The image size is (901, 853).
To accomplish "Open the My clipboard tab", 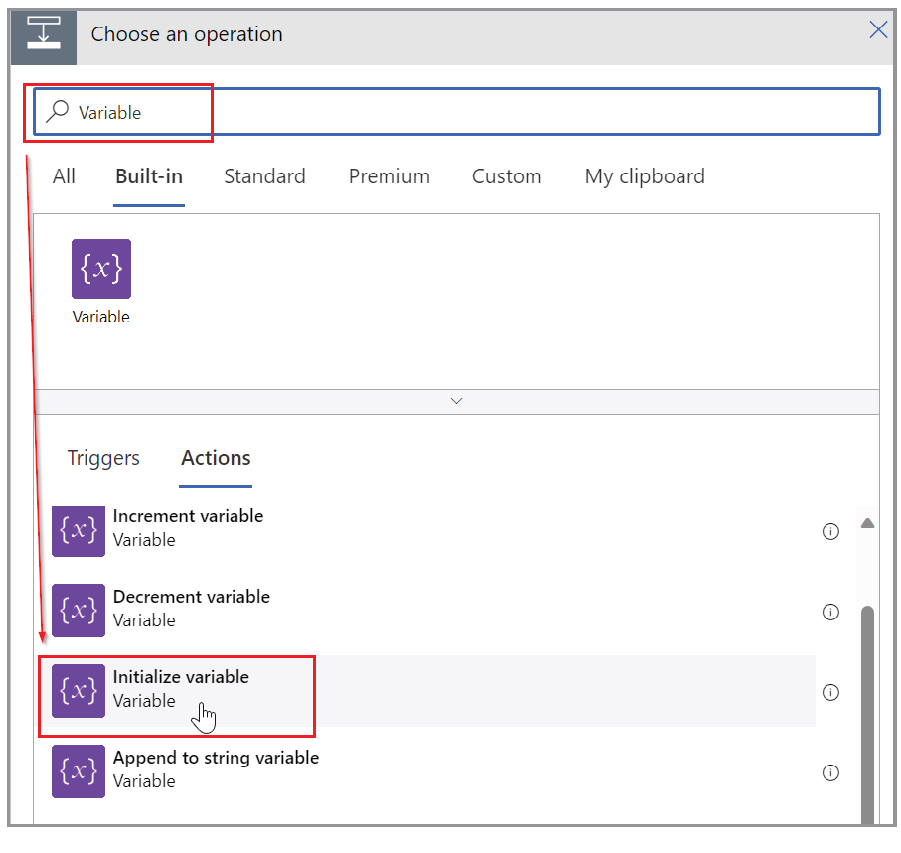I will point(644,177).
